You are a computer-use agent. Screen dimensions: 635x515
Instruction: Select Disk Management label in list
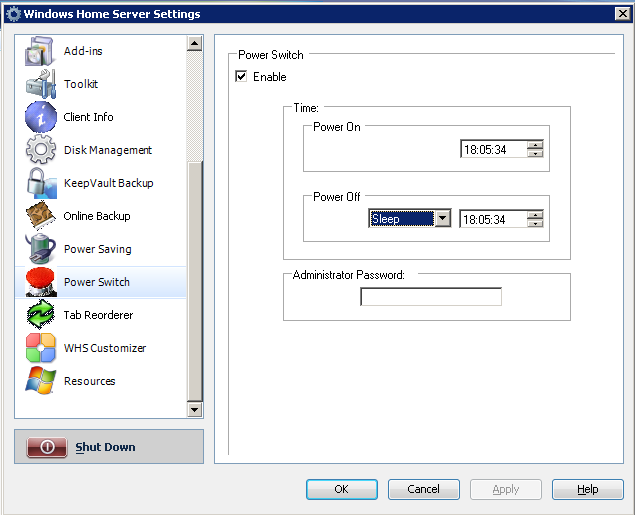tap(108, 150)
